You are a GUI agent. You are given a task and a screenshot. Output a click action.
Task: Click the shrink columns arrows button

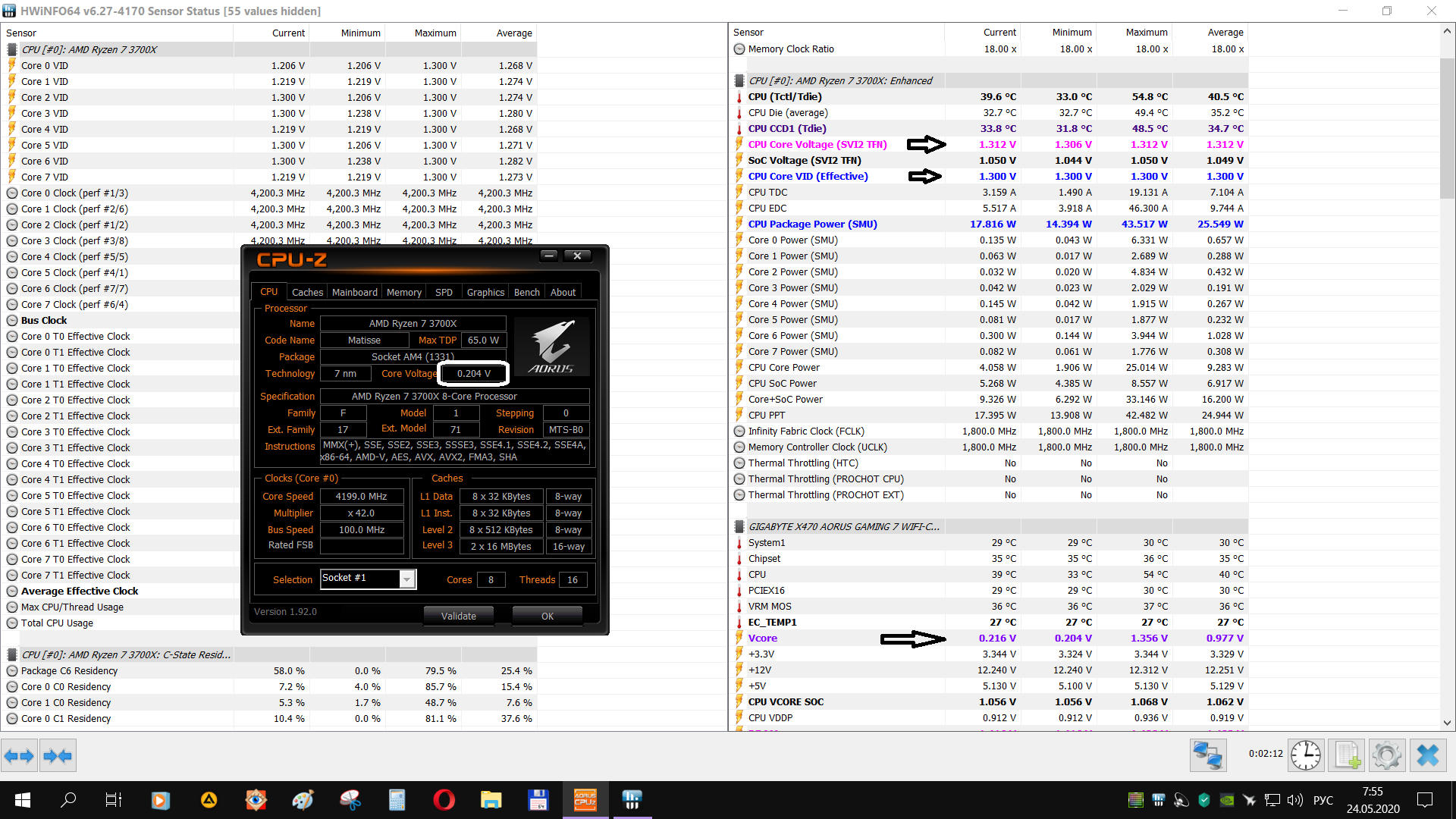click(x=58, y=755)
